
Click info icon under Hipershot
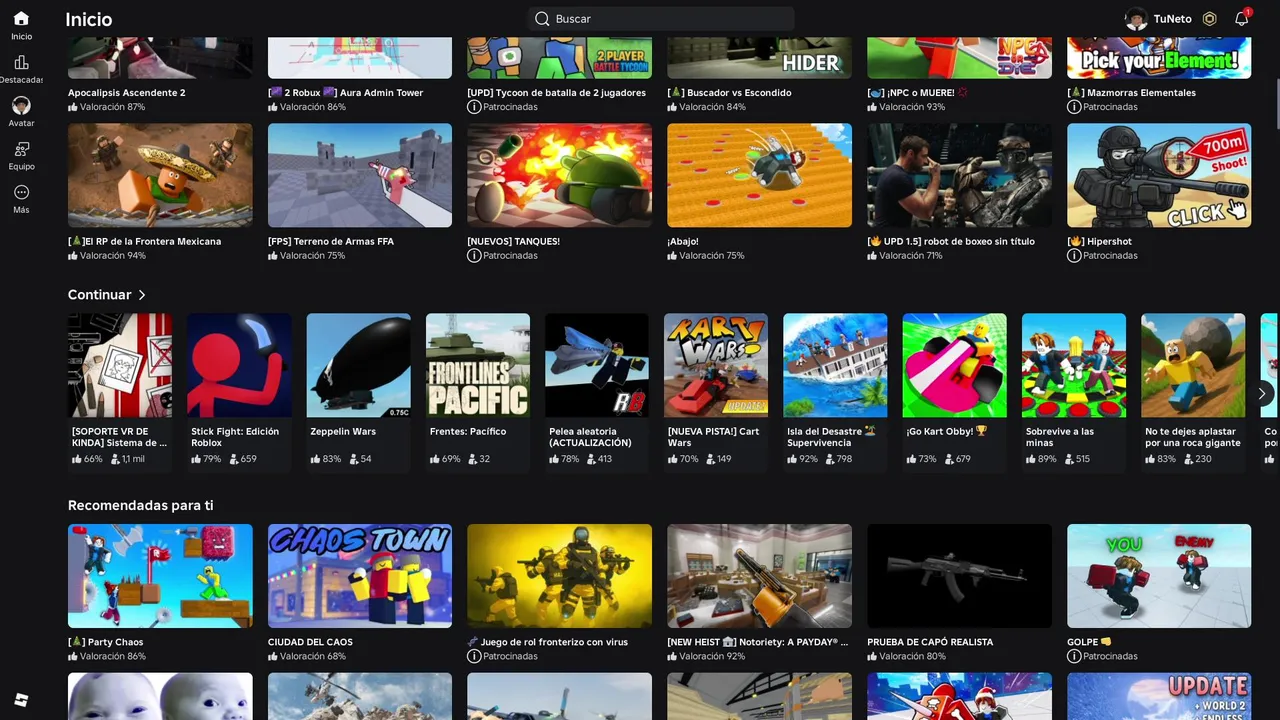1074,256
